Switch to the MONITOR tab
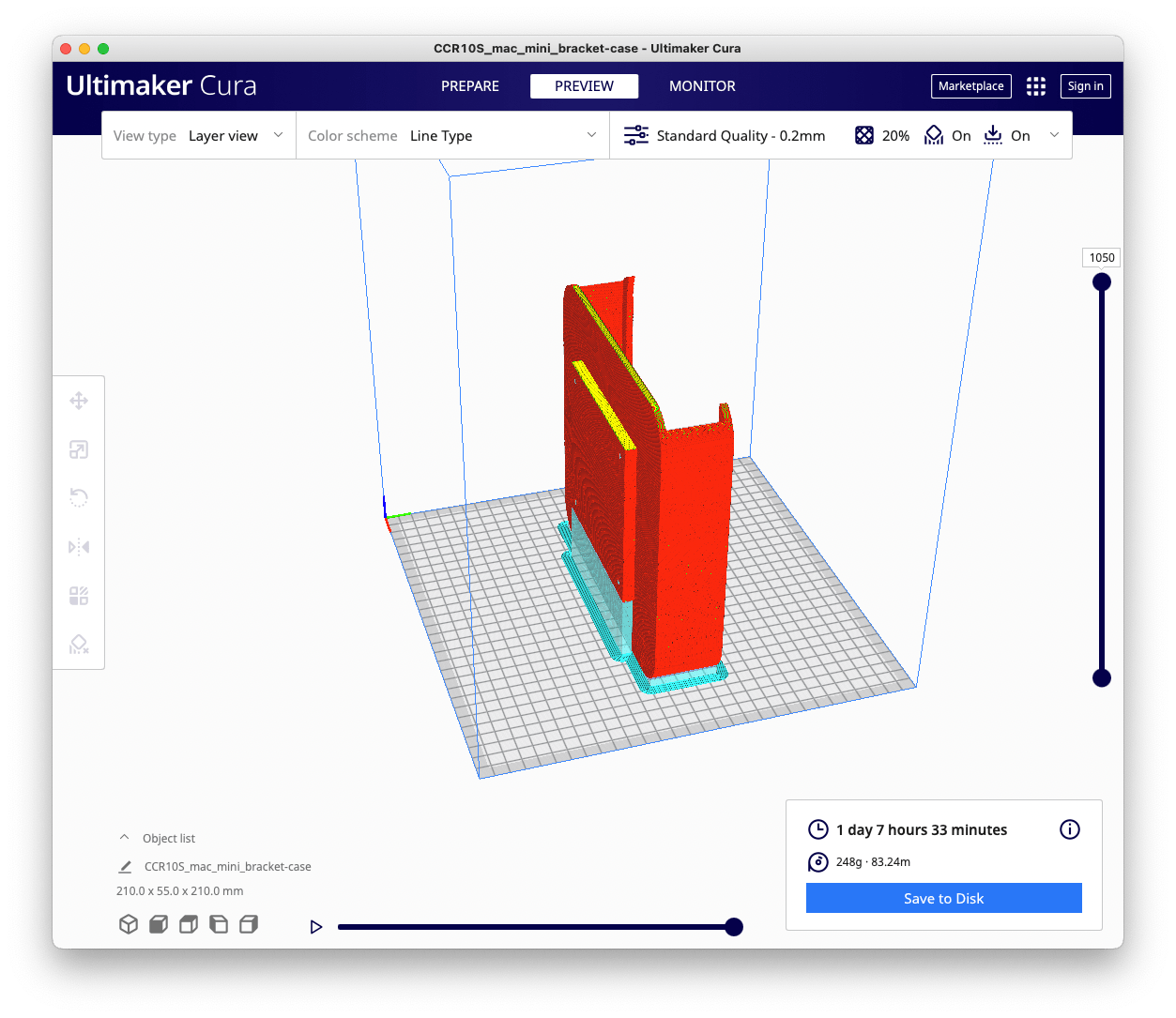Screen dimensions: 1176x1018 coord(702,86)
